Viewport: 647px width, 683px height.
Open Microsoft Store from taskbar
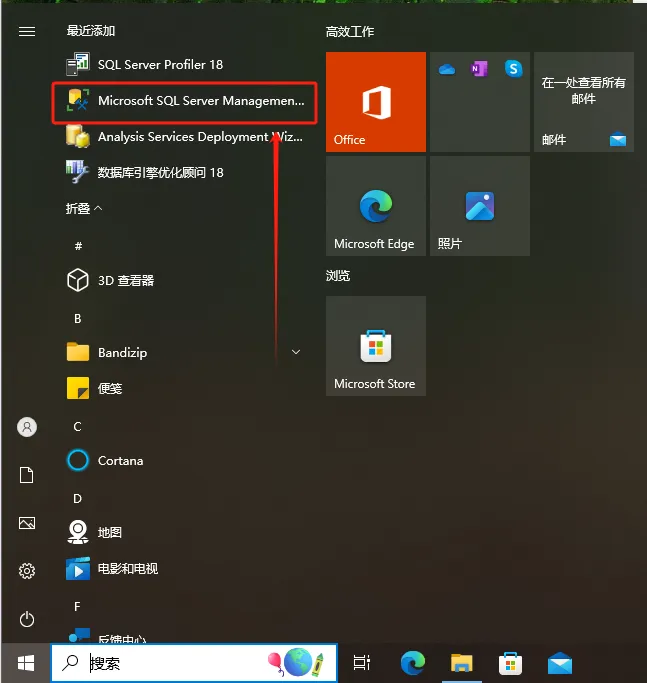pyautogui.click(x=511, y=663)
